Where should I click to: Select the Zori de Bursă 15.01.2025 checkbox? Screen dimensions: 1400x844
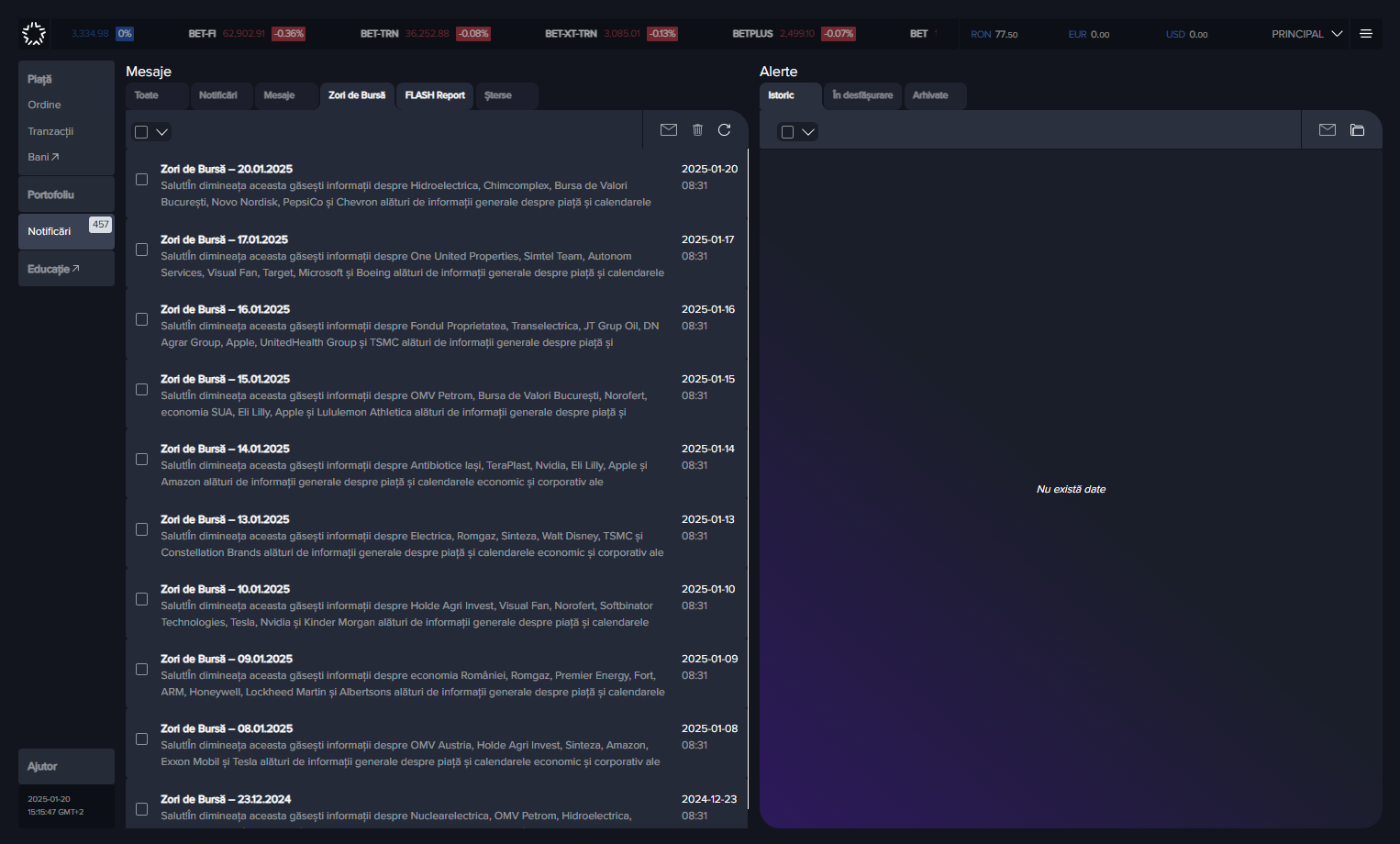pos(141,389)
